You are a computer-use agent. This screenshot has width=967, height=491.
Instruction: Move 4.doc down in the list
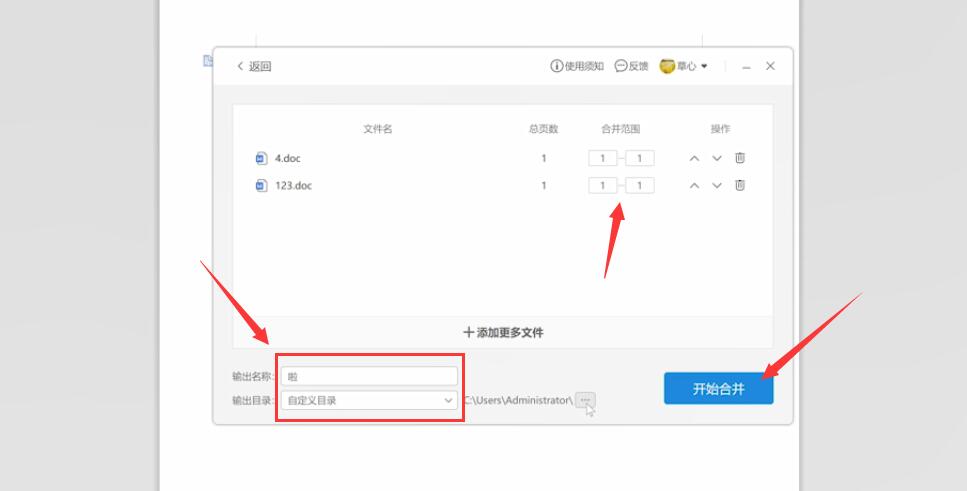click(717, 159)
